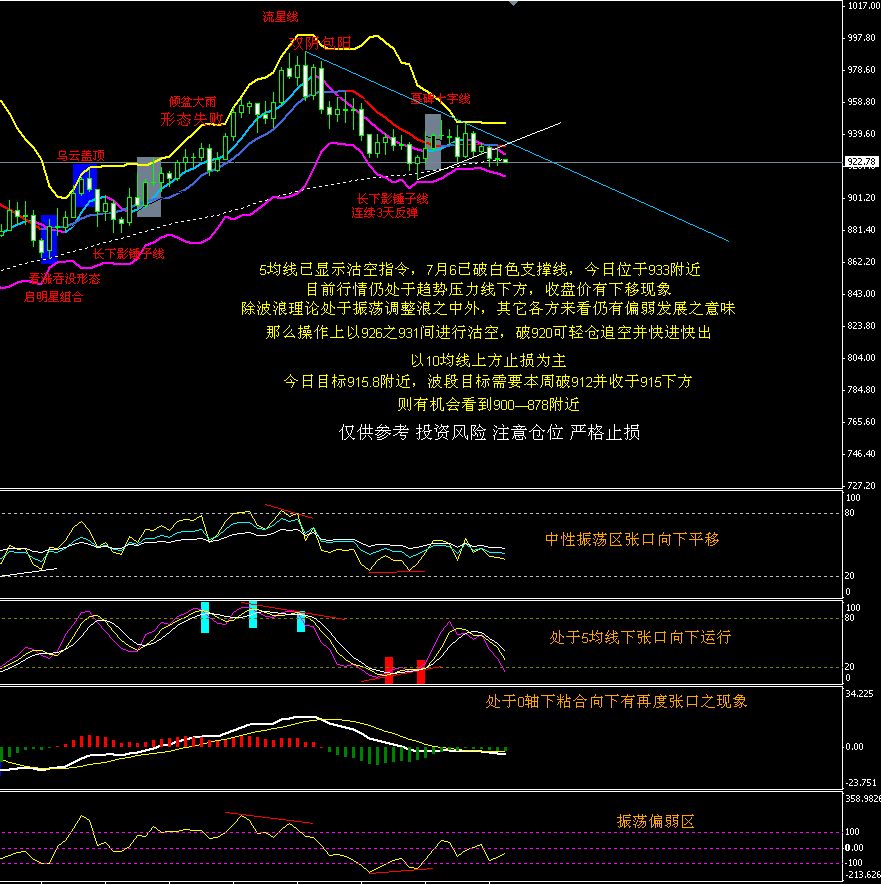Click the white disclaimer text 仅供参考 投资风险

point(489,432)
